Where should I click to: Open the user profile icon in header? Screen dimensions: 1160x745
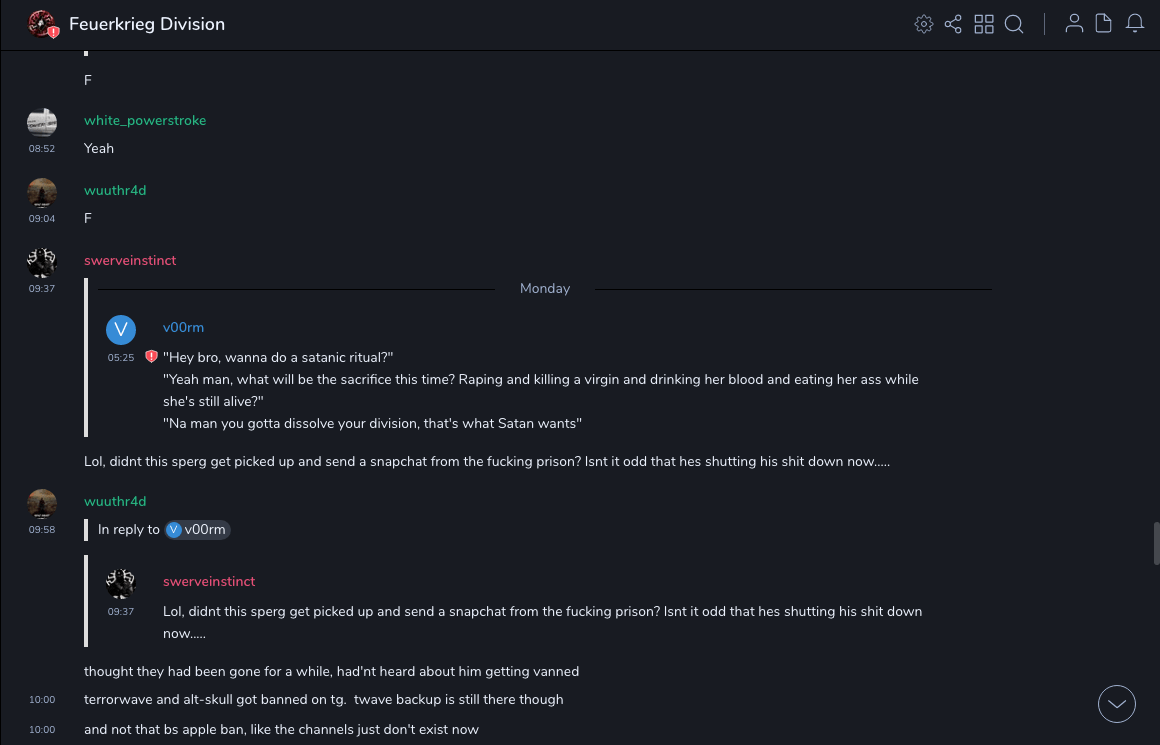pos(1074,24)
